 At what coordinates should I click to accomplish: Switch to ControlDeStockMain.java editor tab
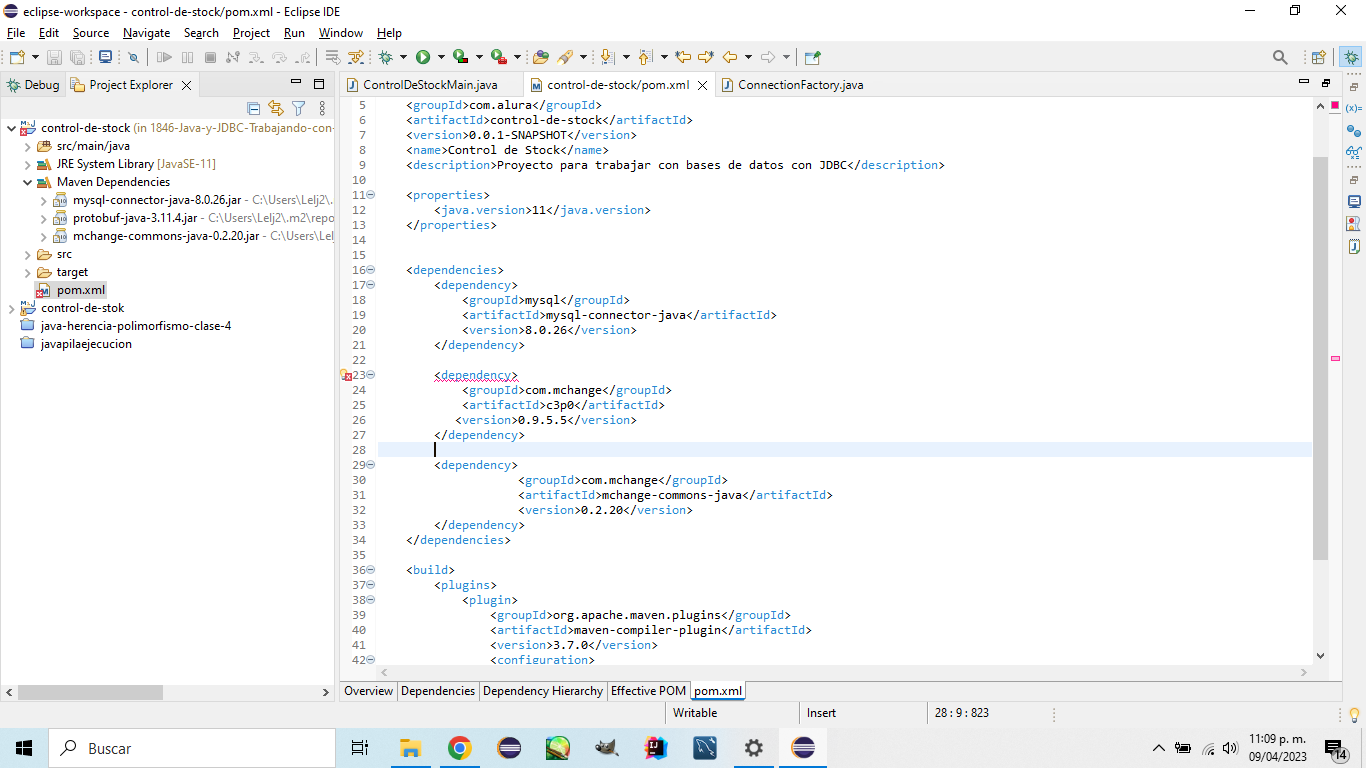430,85
